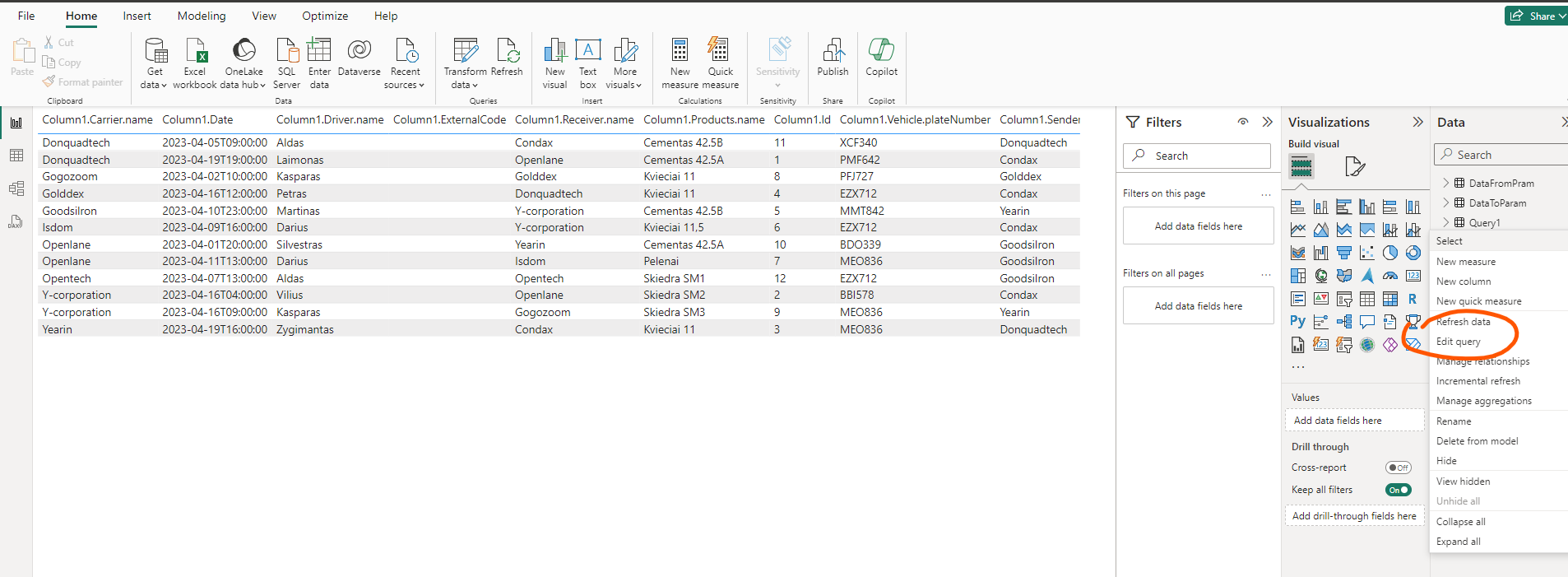Choose the Pie chart visual
Image resolution: width=1568 pixels, height=577 pixels.
tap(1389, 253)
